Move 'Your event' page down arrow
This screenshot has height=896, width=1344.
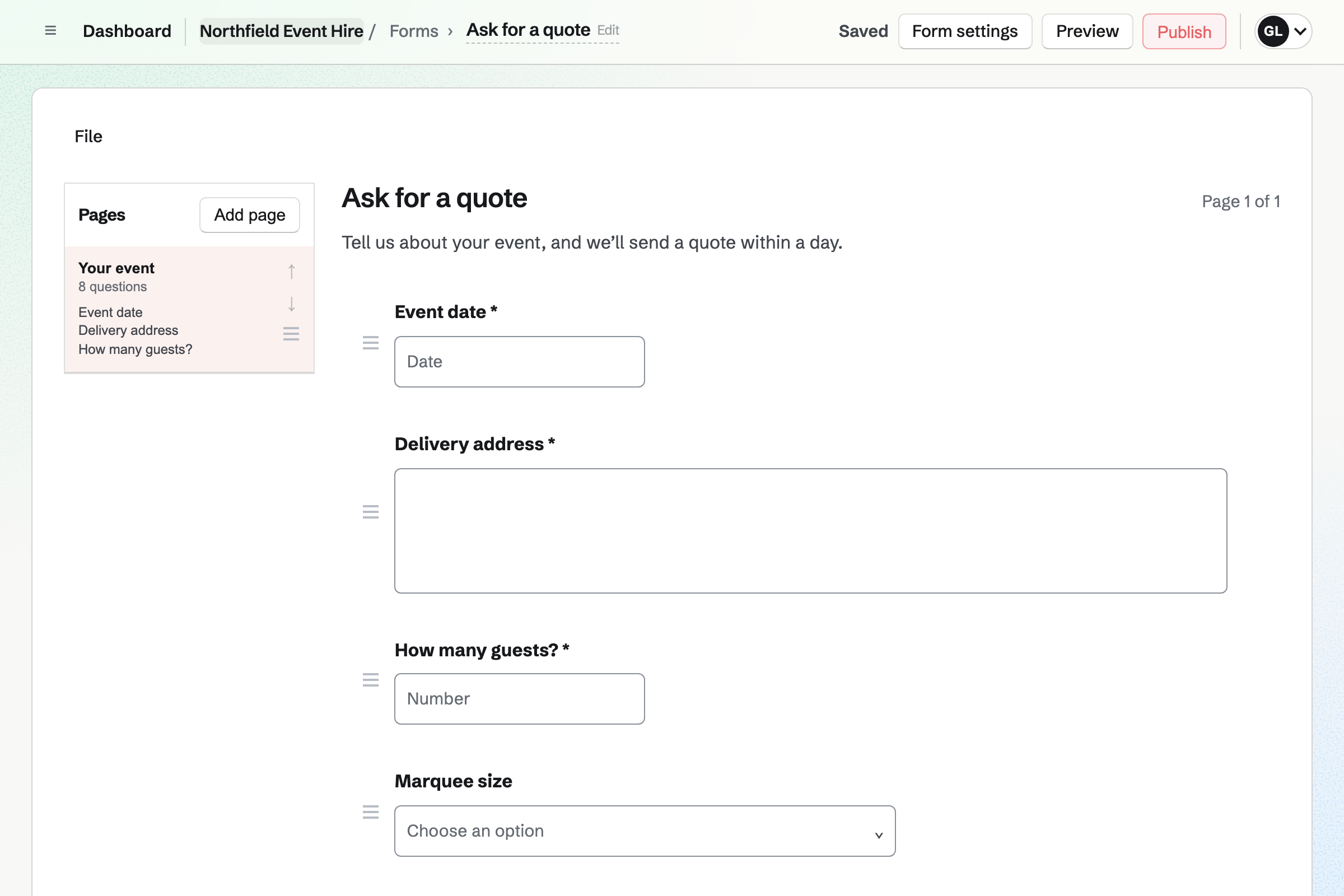pyautogui.click(x=291, y=304)
